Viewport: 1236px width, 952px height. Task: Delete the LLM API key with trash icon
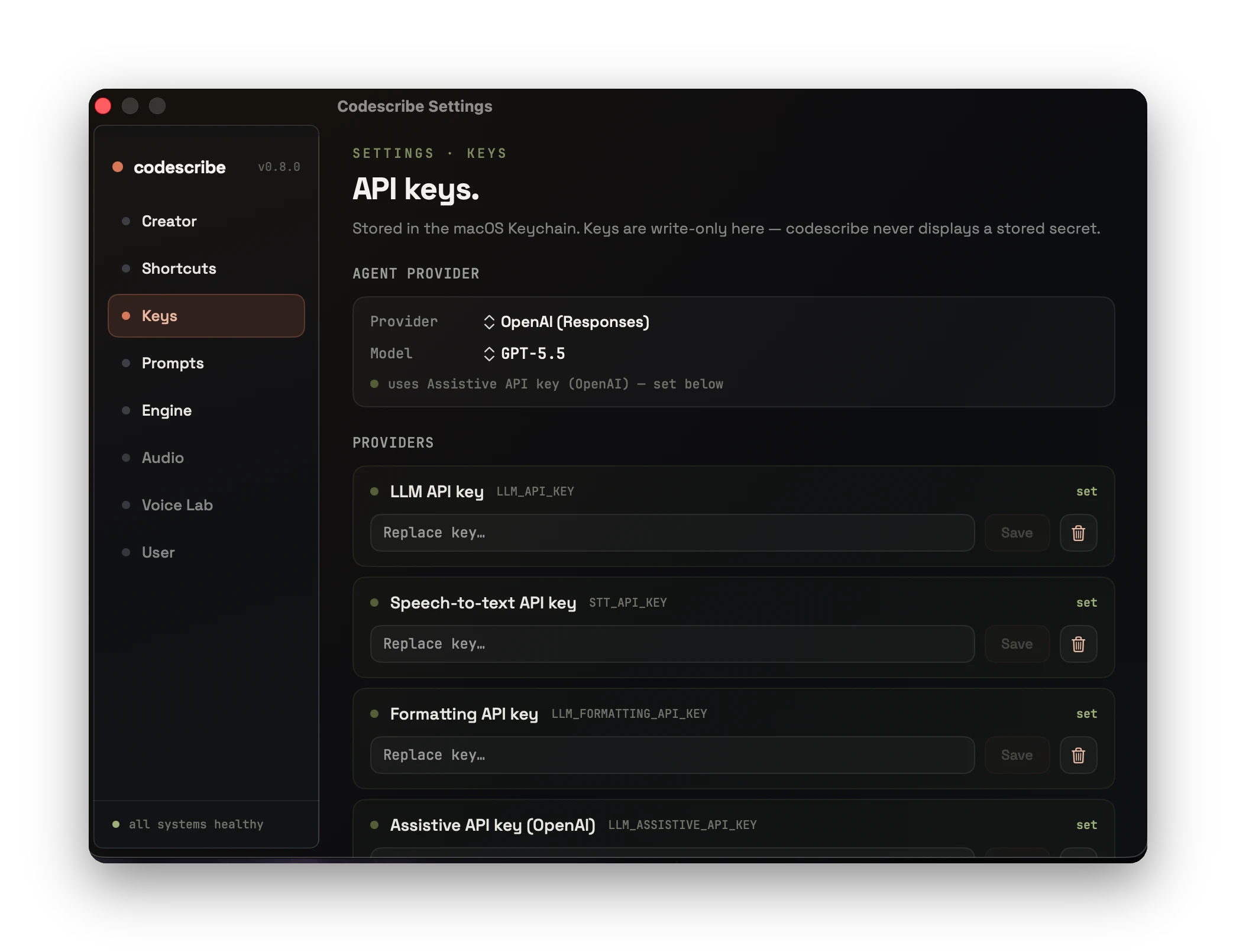(1078, 533)
